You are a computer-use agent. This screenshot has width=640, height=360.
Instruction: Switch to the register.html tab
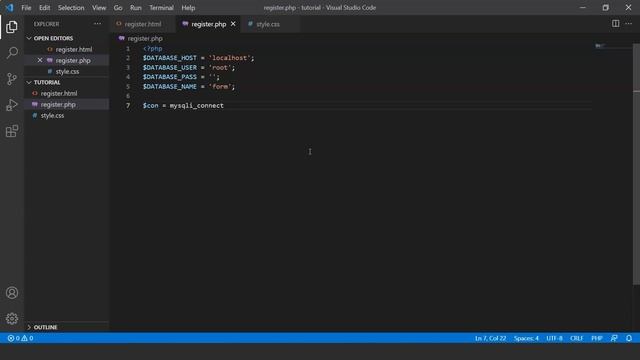143,24
